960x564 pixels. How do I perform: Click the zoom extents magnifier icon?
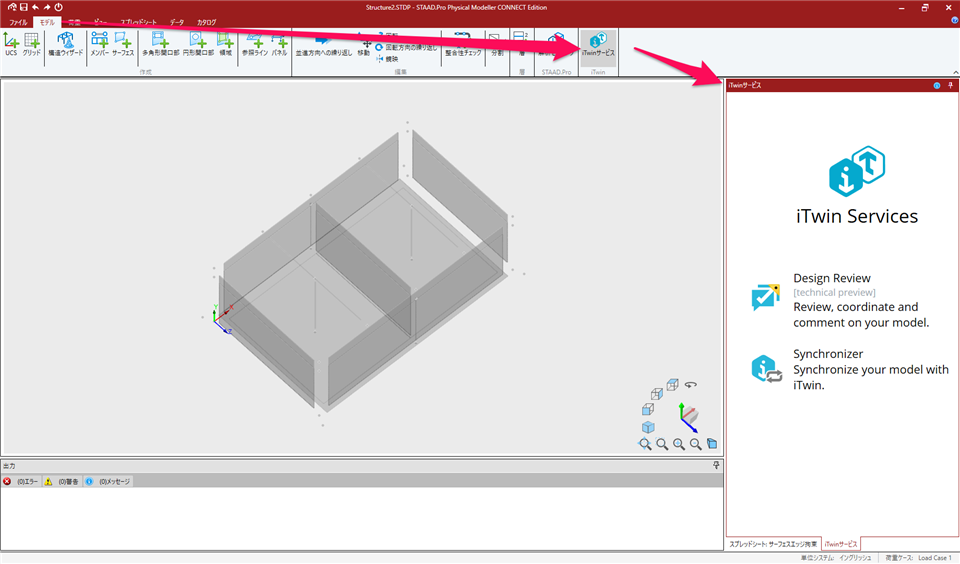[x=645, y=444]
